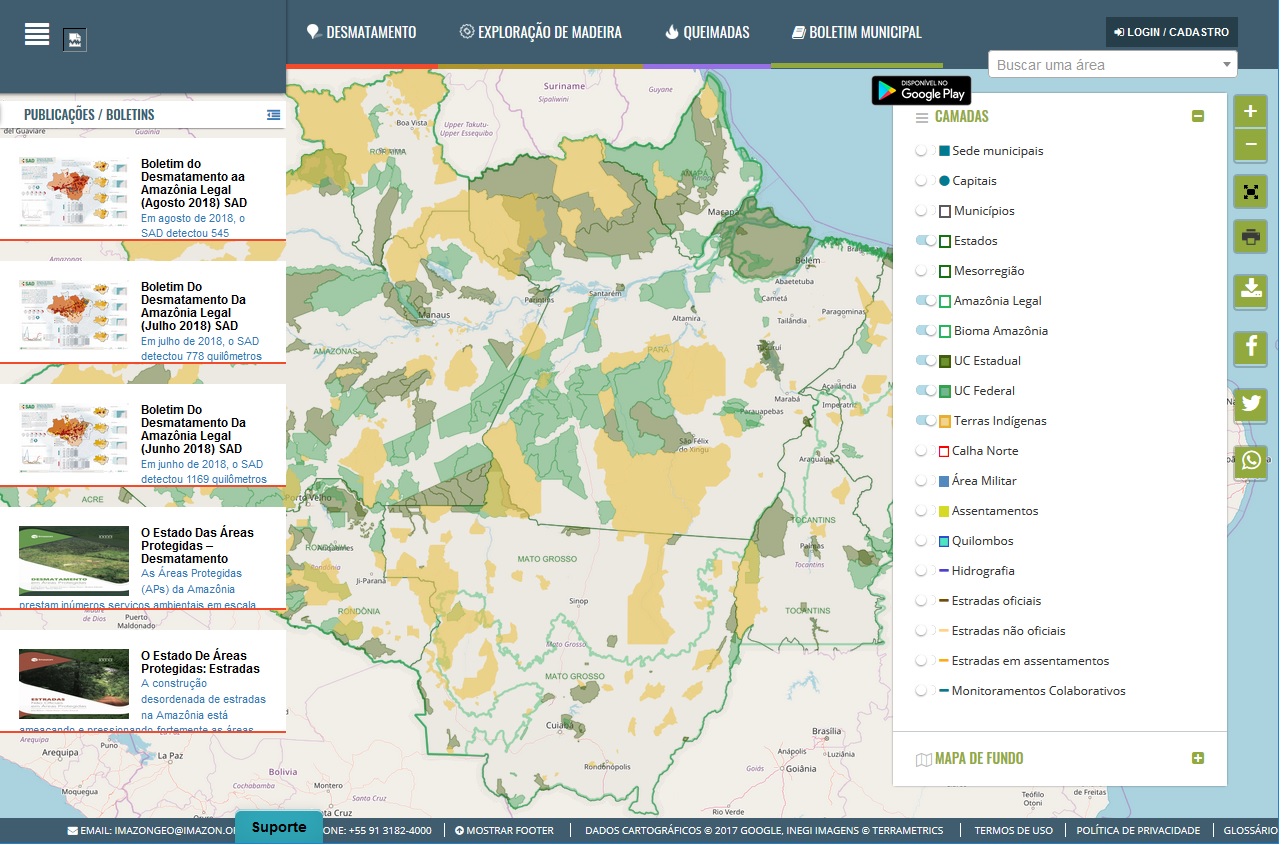This screenshot has height=845, width=1282.
Task: Share via WhatsApp icon
Action: 1250,461
